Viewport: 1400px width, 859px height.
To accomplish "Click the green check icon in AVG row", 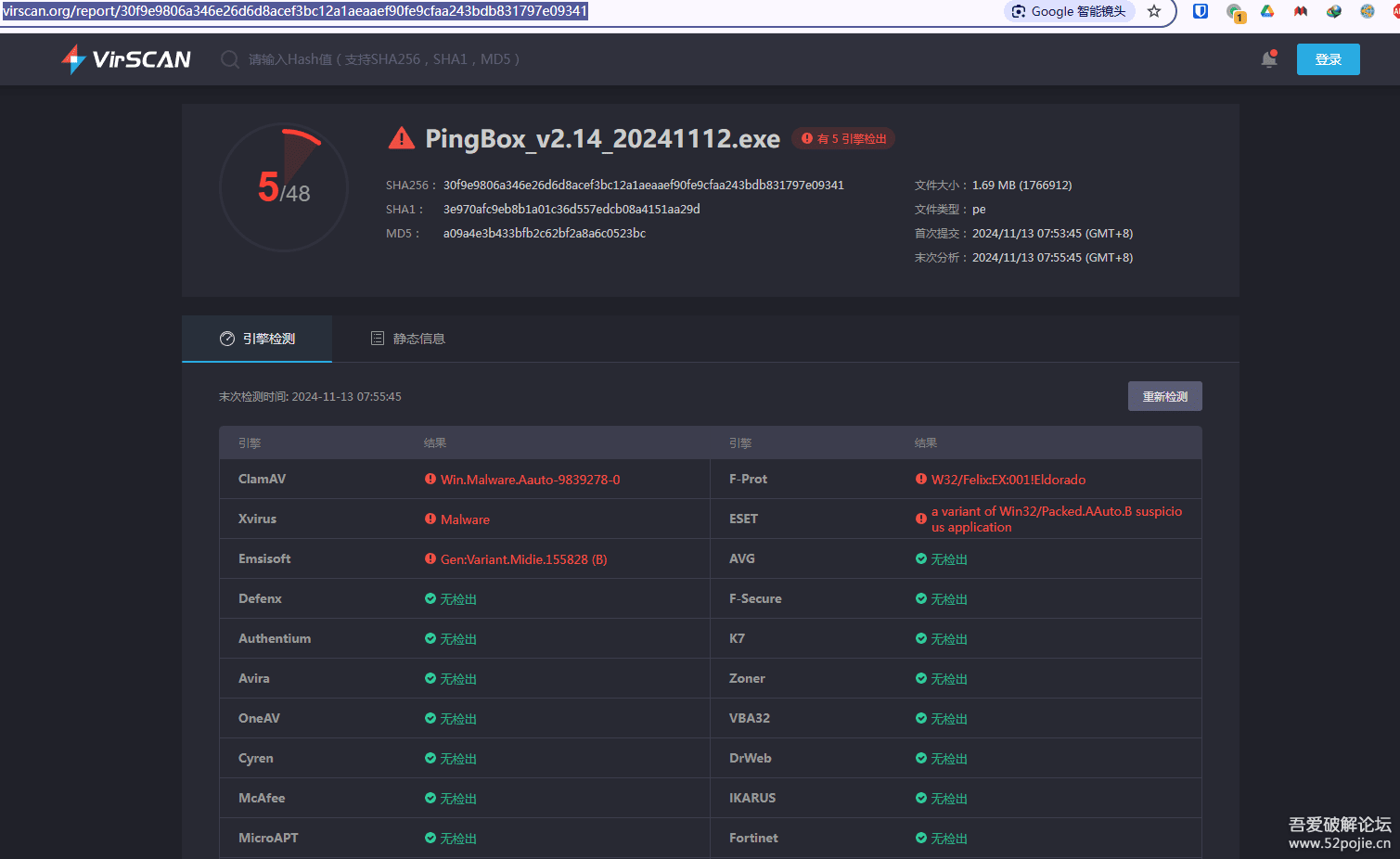I will click(921, 558).
